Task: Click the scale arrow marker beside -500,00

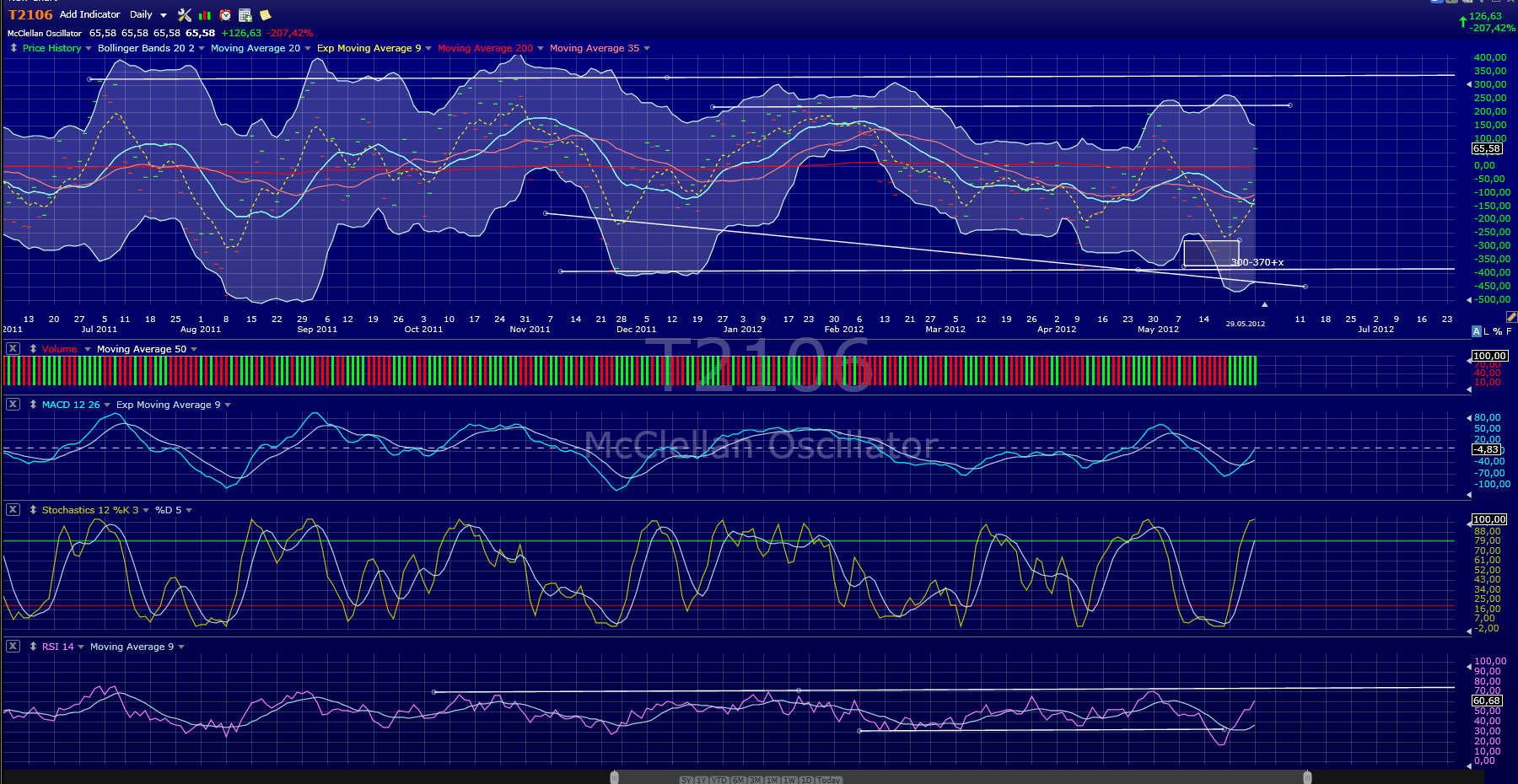Action: (1469, 299)
